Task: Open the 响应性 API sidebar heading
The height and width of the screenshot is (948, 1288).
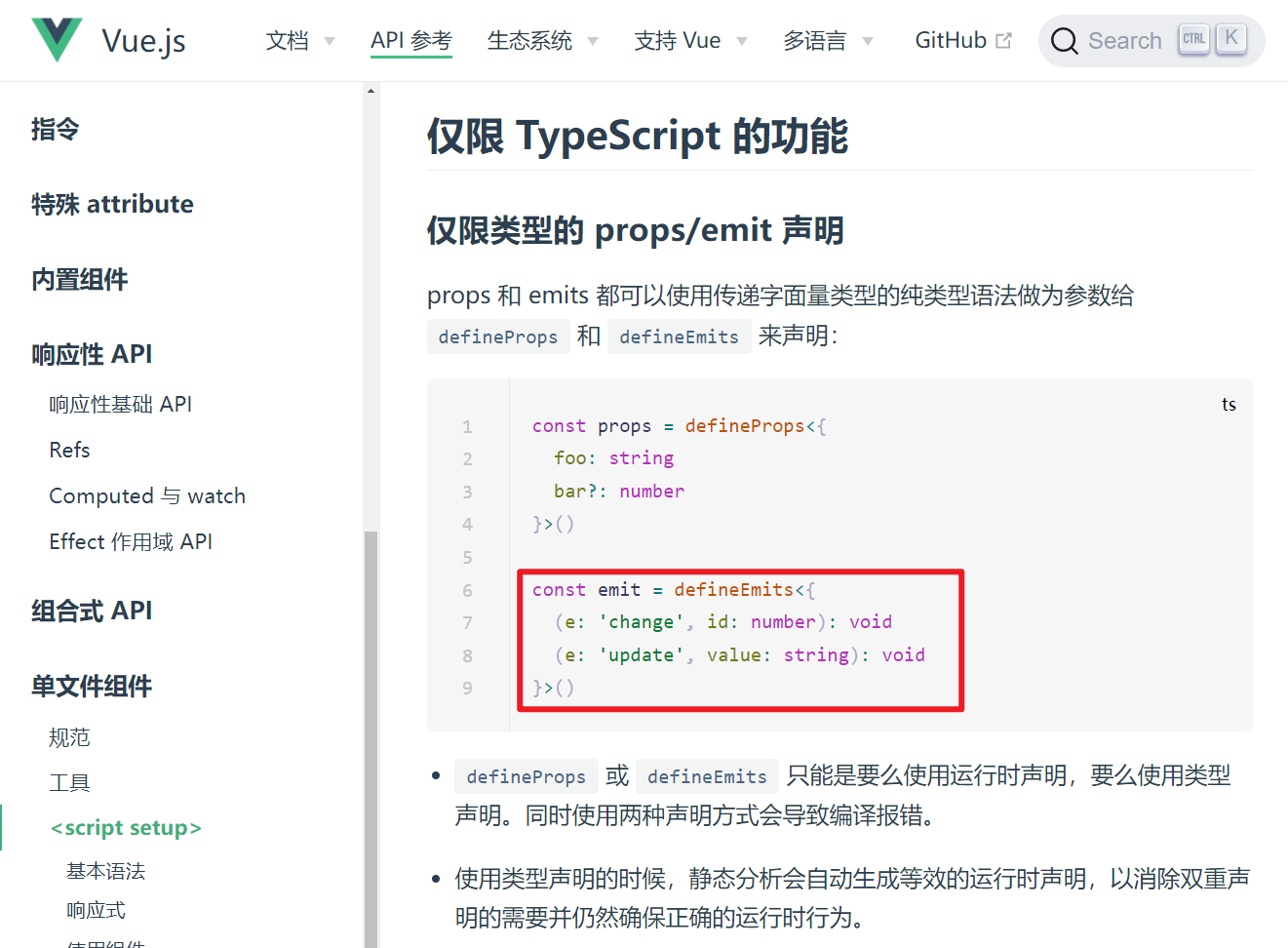Action: pyautogui.click(x=92, y=354)
